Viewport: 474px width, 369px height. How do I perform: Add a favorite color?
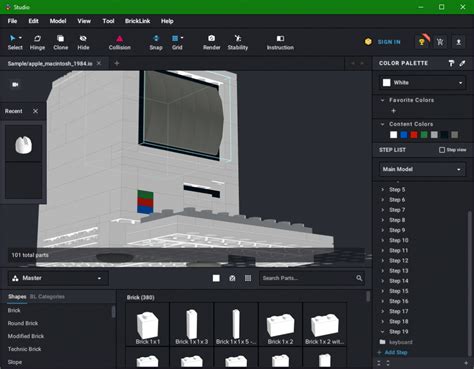click(x=393, y=111)
